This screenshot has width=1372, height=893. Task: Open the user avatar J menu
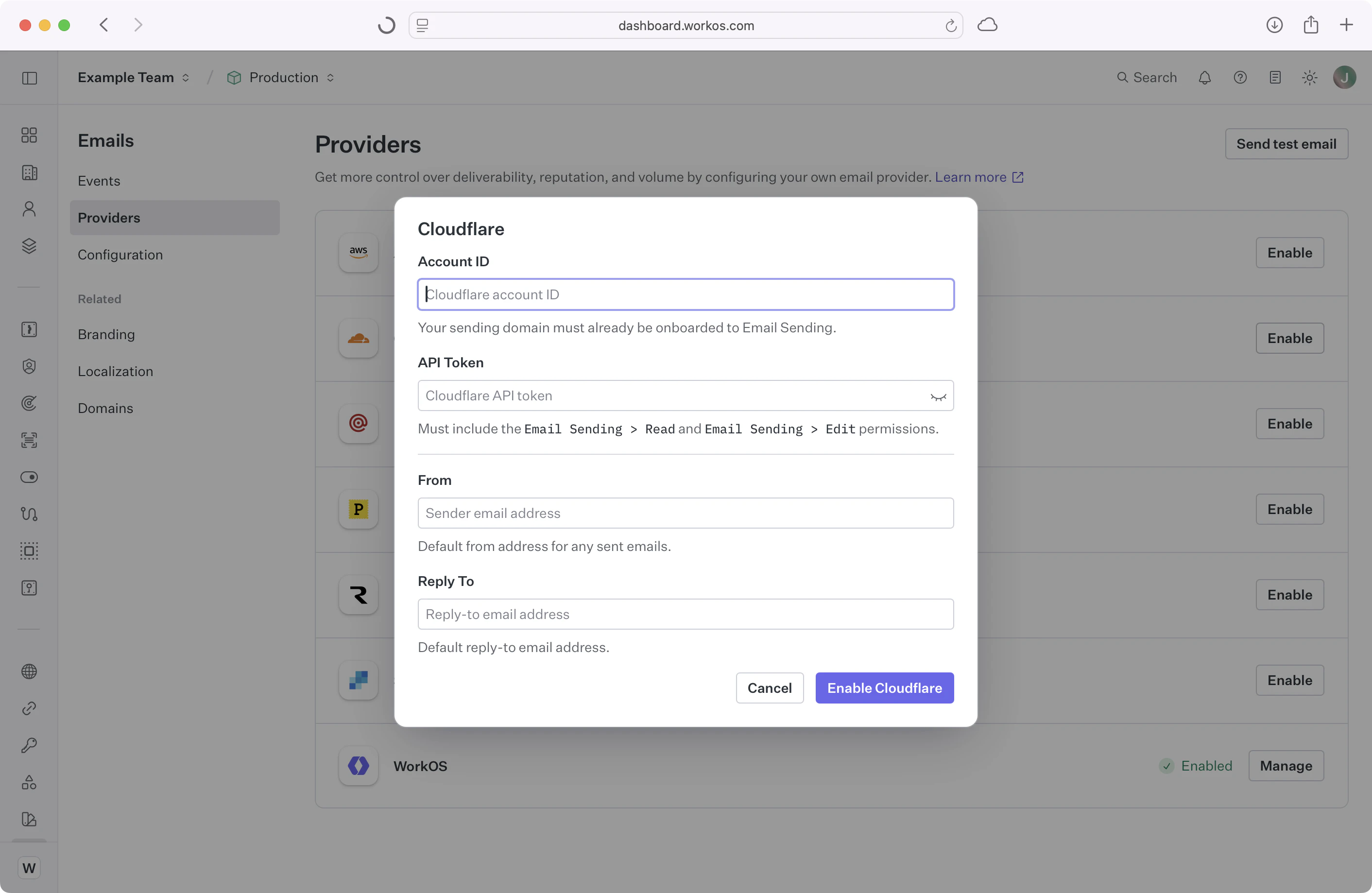tap(1344, 77)
